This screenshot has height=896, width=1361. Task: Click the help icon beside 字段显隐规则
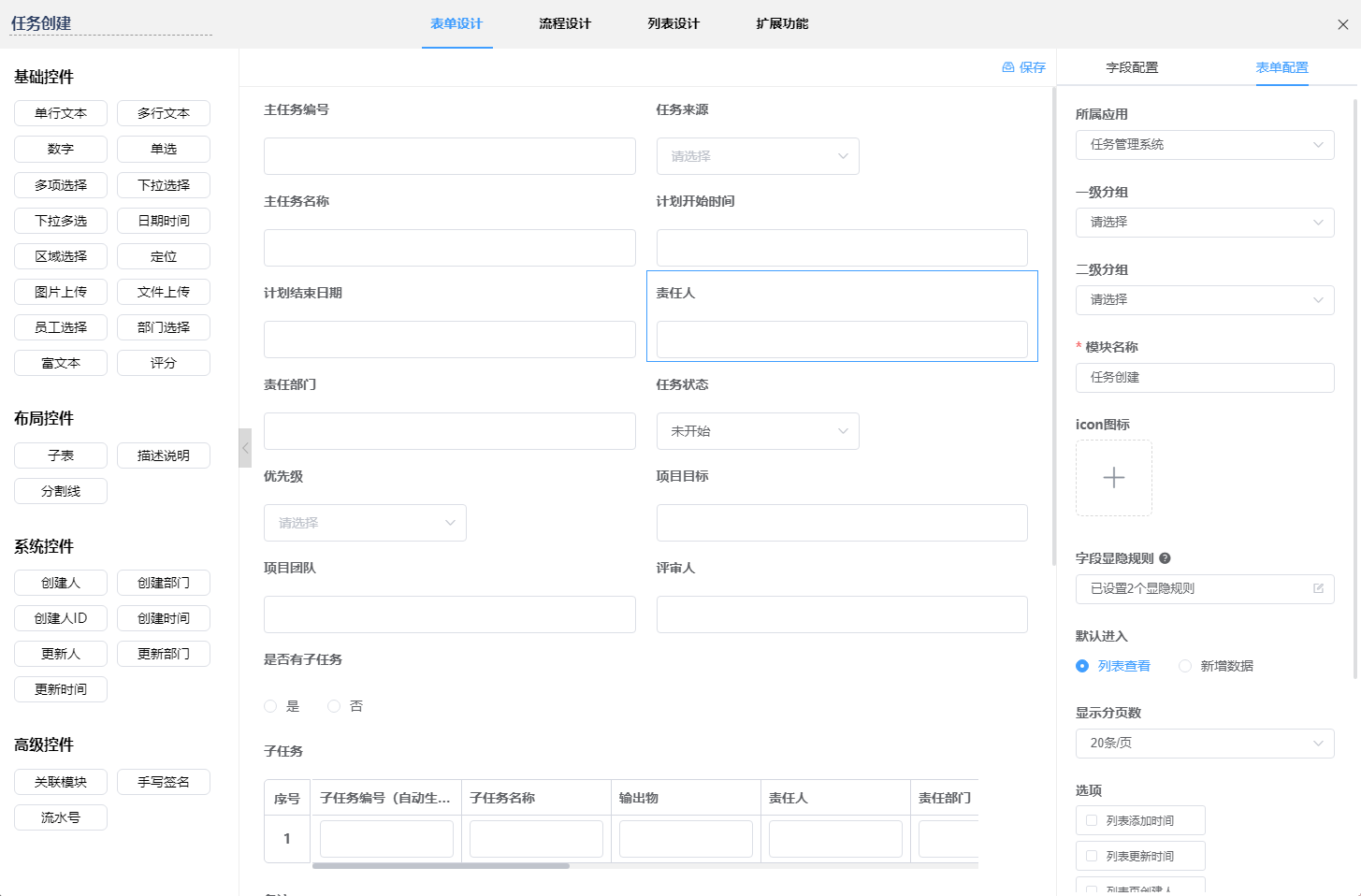(1165, 558)
